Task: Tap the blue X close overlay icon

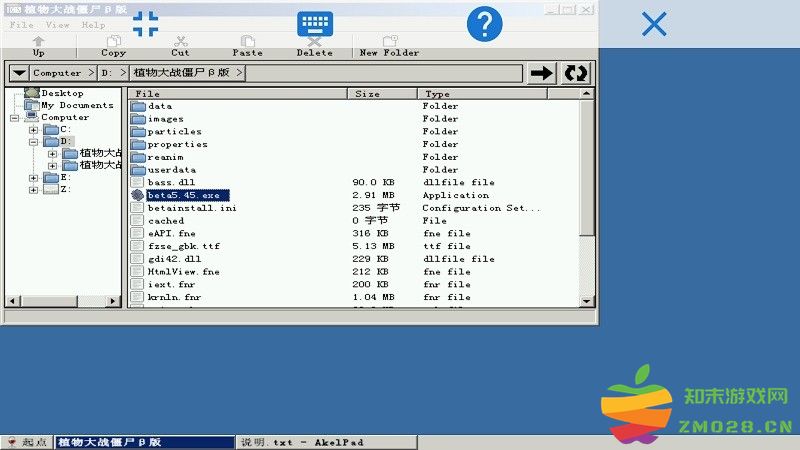Action: pyautogui.click(x=654, y=24)
